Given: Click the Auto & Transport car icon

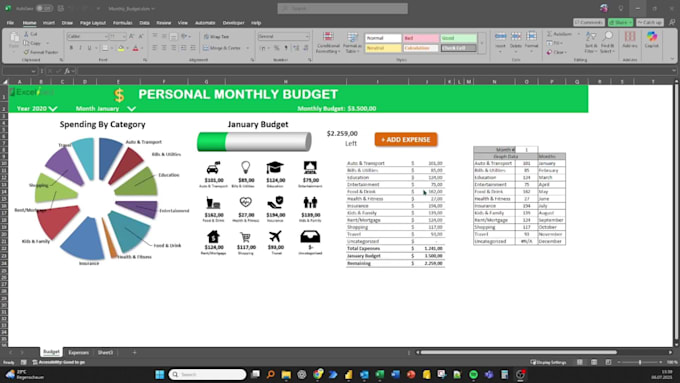Looking at the screenshot, I should point(213,168).
